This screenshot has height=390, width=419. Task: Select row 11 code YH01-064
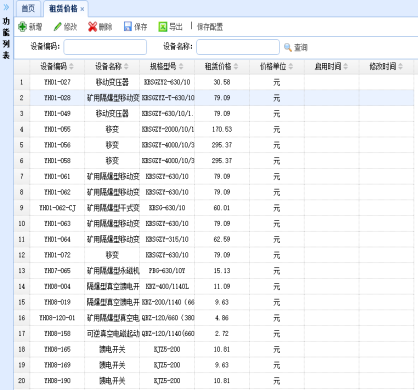[57, 239]
